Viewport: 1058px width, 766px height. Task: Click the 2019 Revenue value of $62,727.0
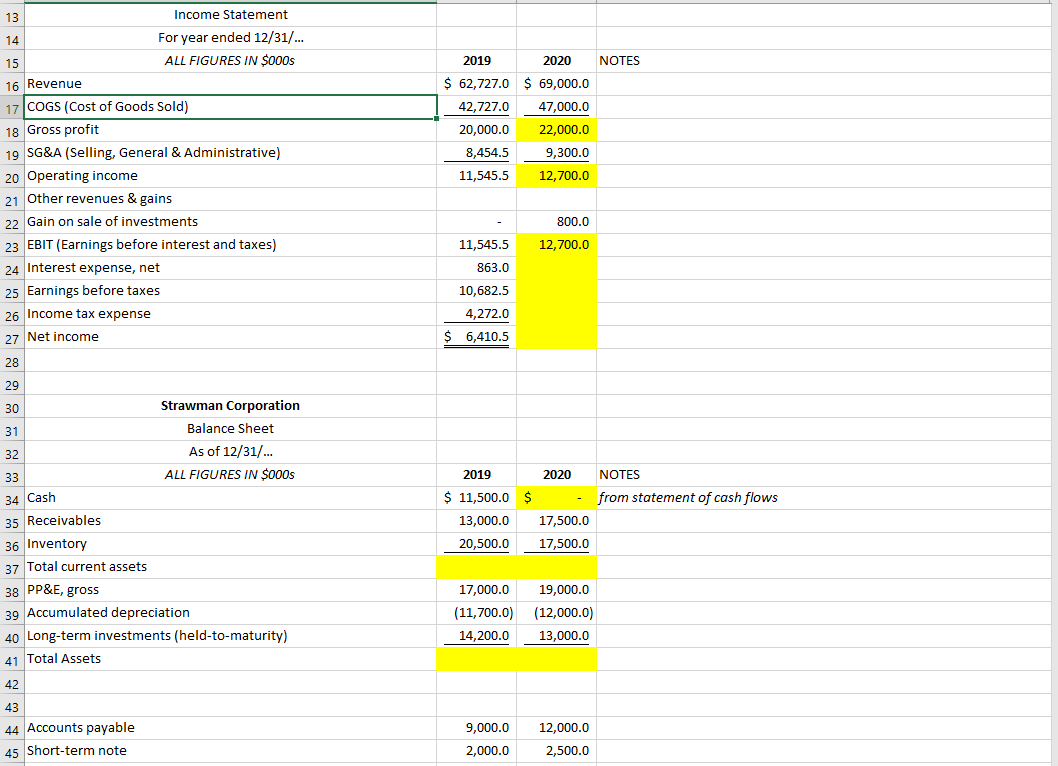(x=476, y=83)
